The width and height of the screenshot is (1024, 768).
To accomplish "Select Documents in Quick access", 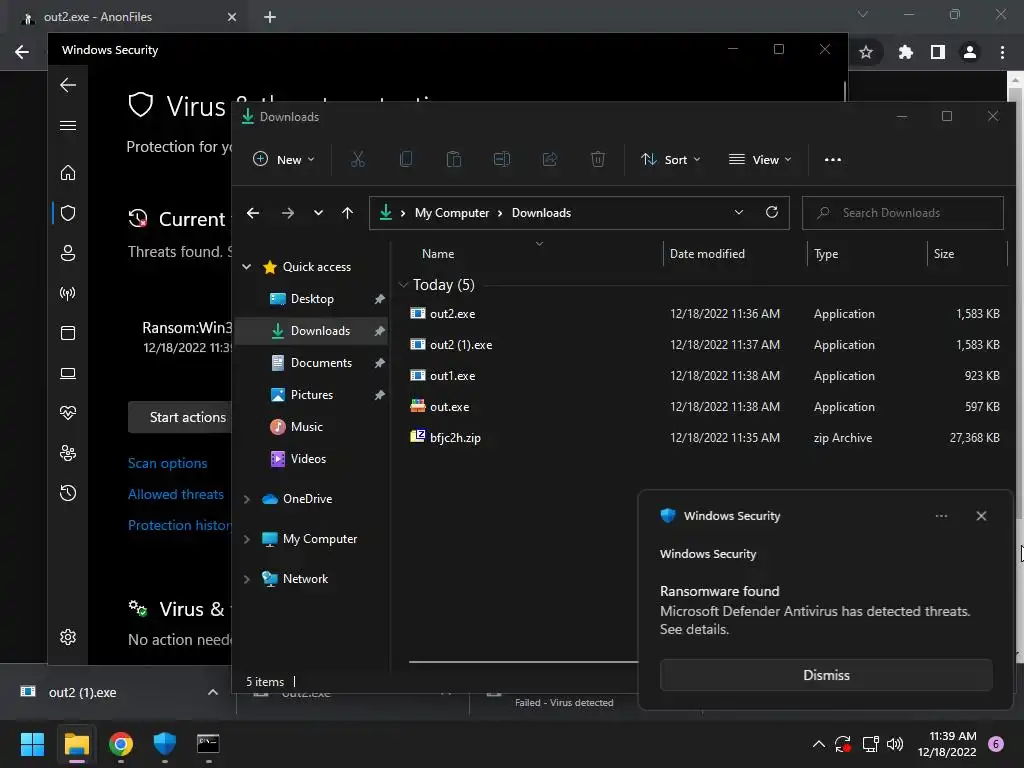I will point(321,362).
